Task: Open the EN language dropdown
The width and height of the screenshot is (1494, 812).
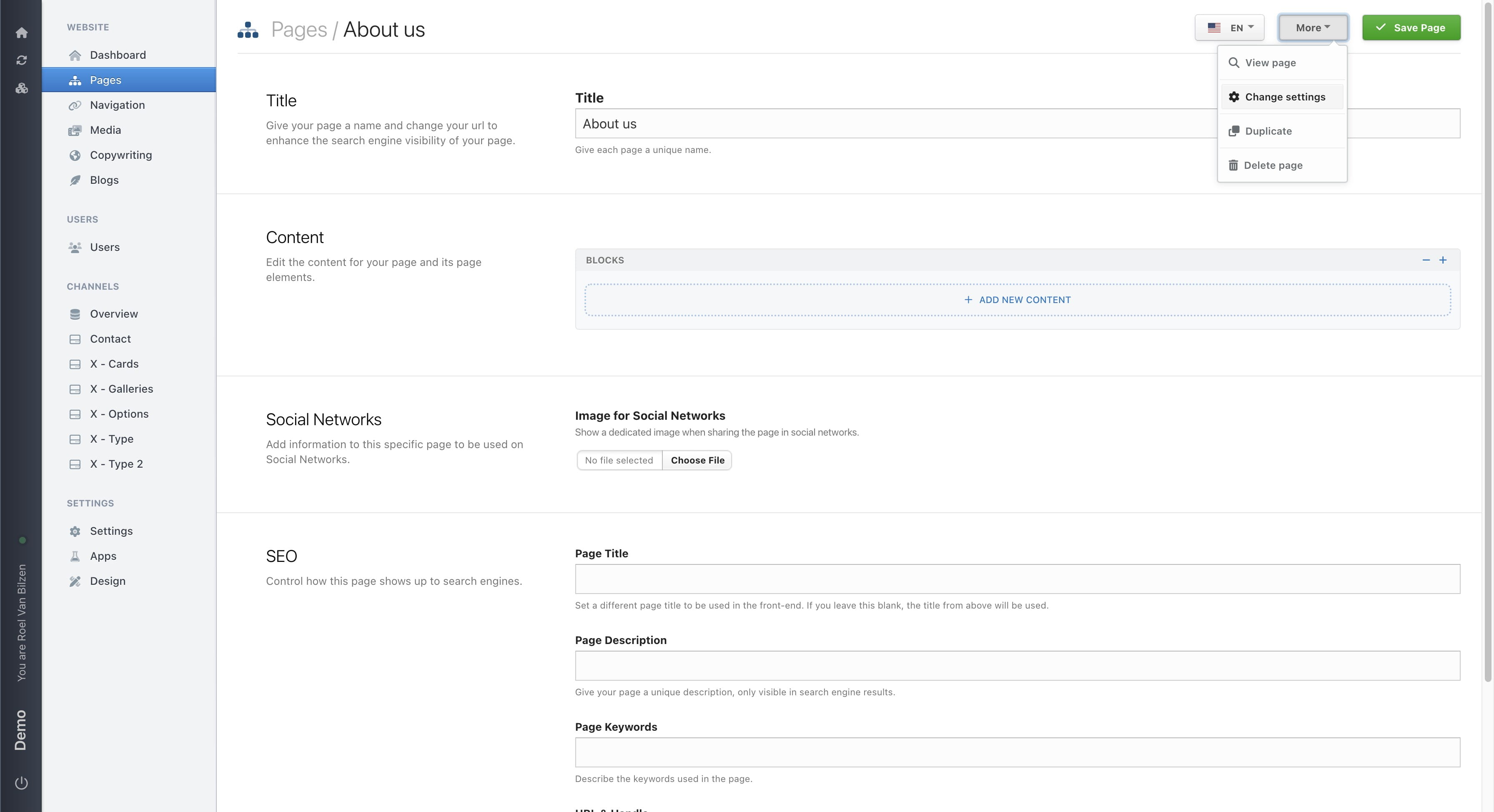Action: 1229,27
